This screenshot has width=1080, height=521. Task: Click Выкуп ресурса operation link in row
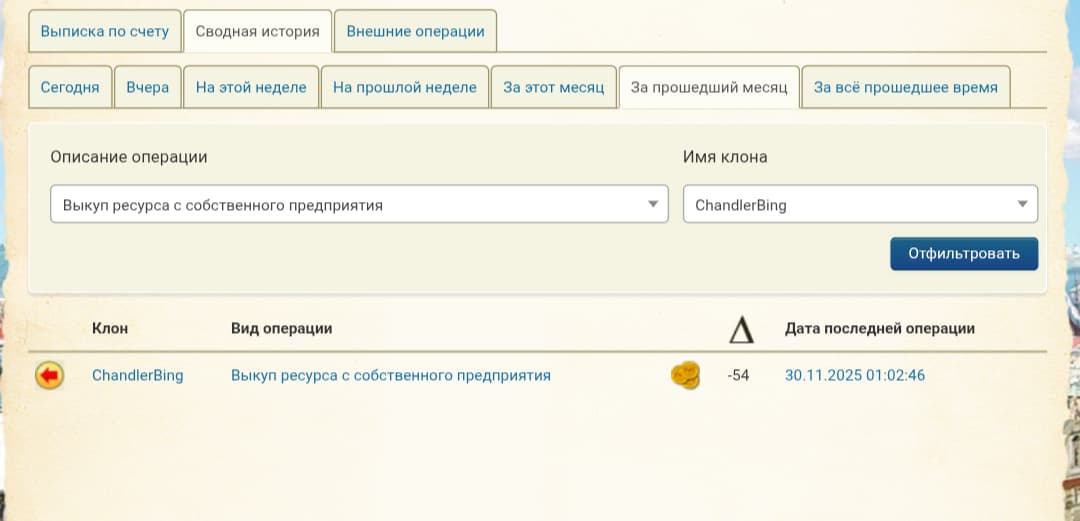coord(390,376)
